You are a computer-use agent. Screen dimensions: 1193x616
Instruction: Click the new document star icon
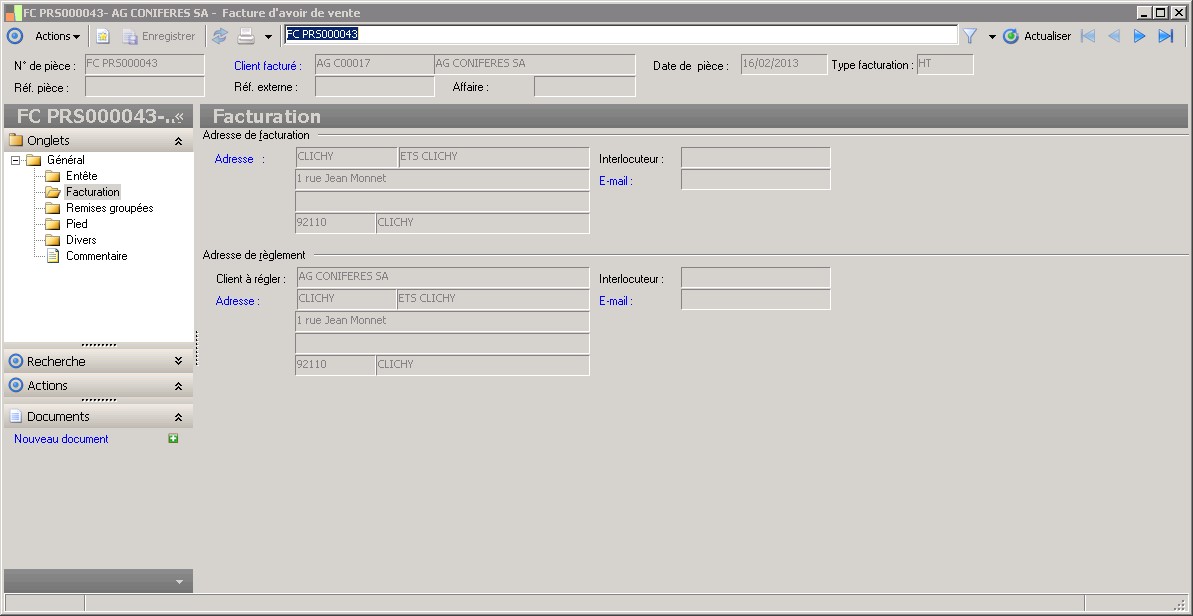103,36
